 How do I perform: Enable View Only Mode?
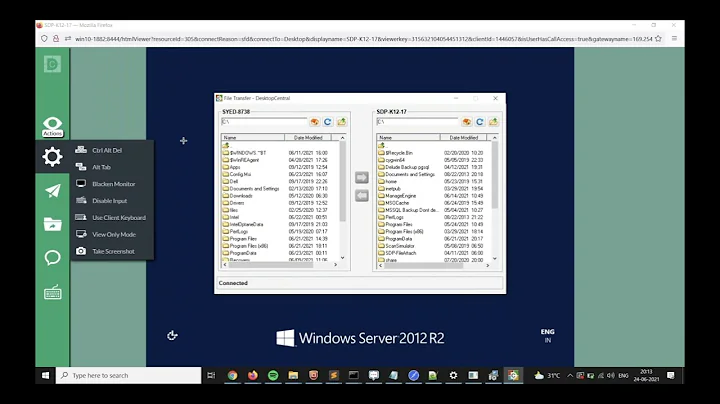click(x=112, y=234)
